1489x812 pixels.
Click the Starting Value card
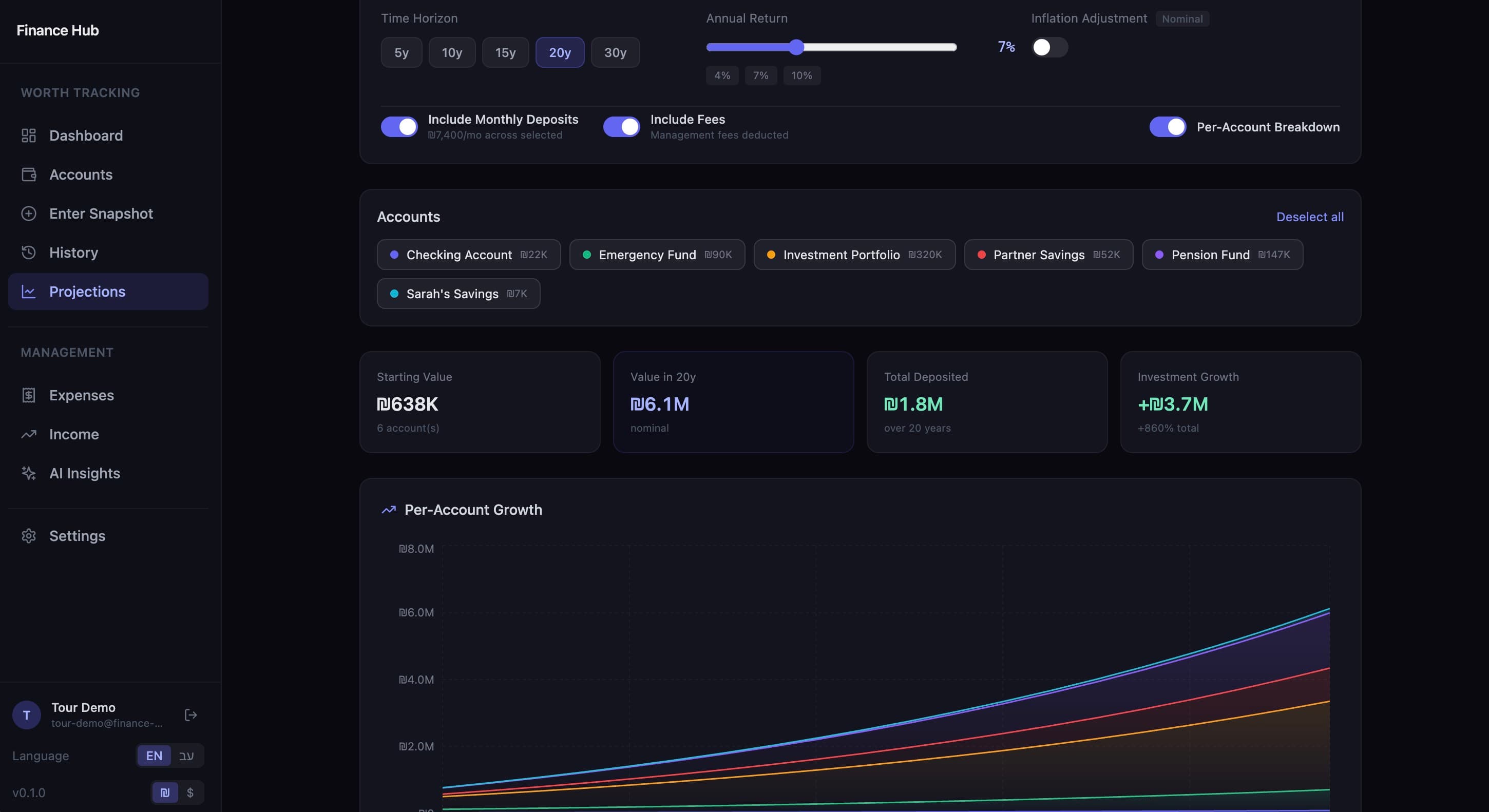(480, 402)
